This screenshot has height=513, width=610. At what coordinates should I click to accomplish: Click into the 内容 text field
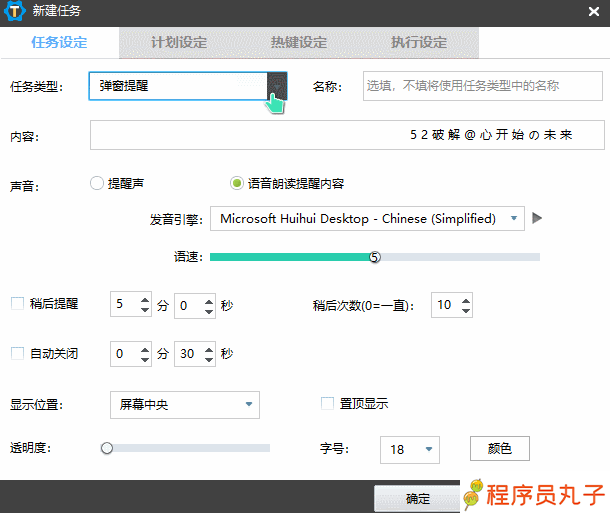click(x=347, y=135)
